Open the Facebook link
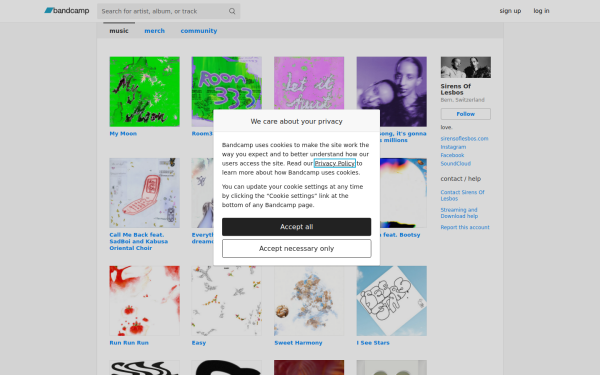This screenshot has width=600, height=375. pos(452,155)
